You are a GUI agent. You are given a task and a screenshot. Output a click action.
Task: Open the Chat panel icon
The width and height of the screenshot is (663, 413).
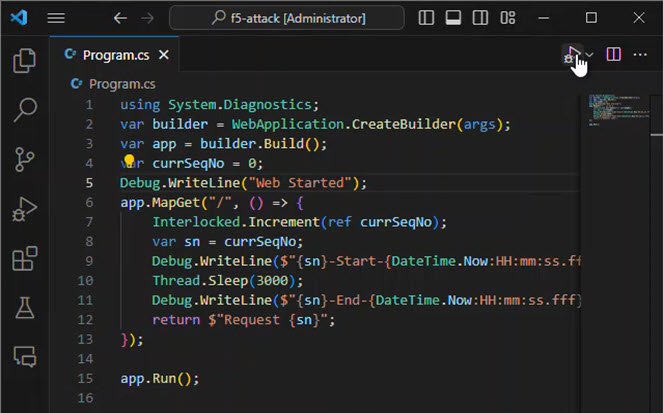click(24, 356)
